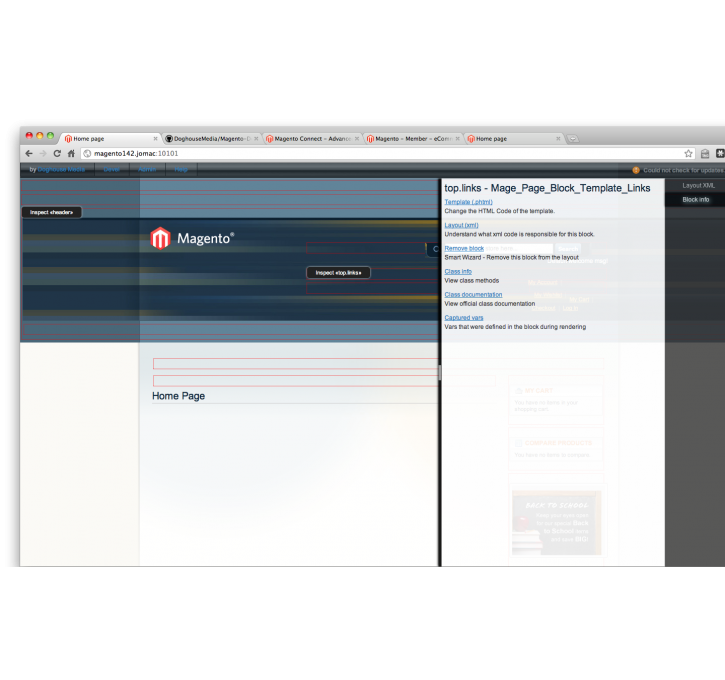Click 'View official class documentation' description

pos(490,304)
